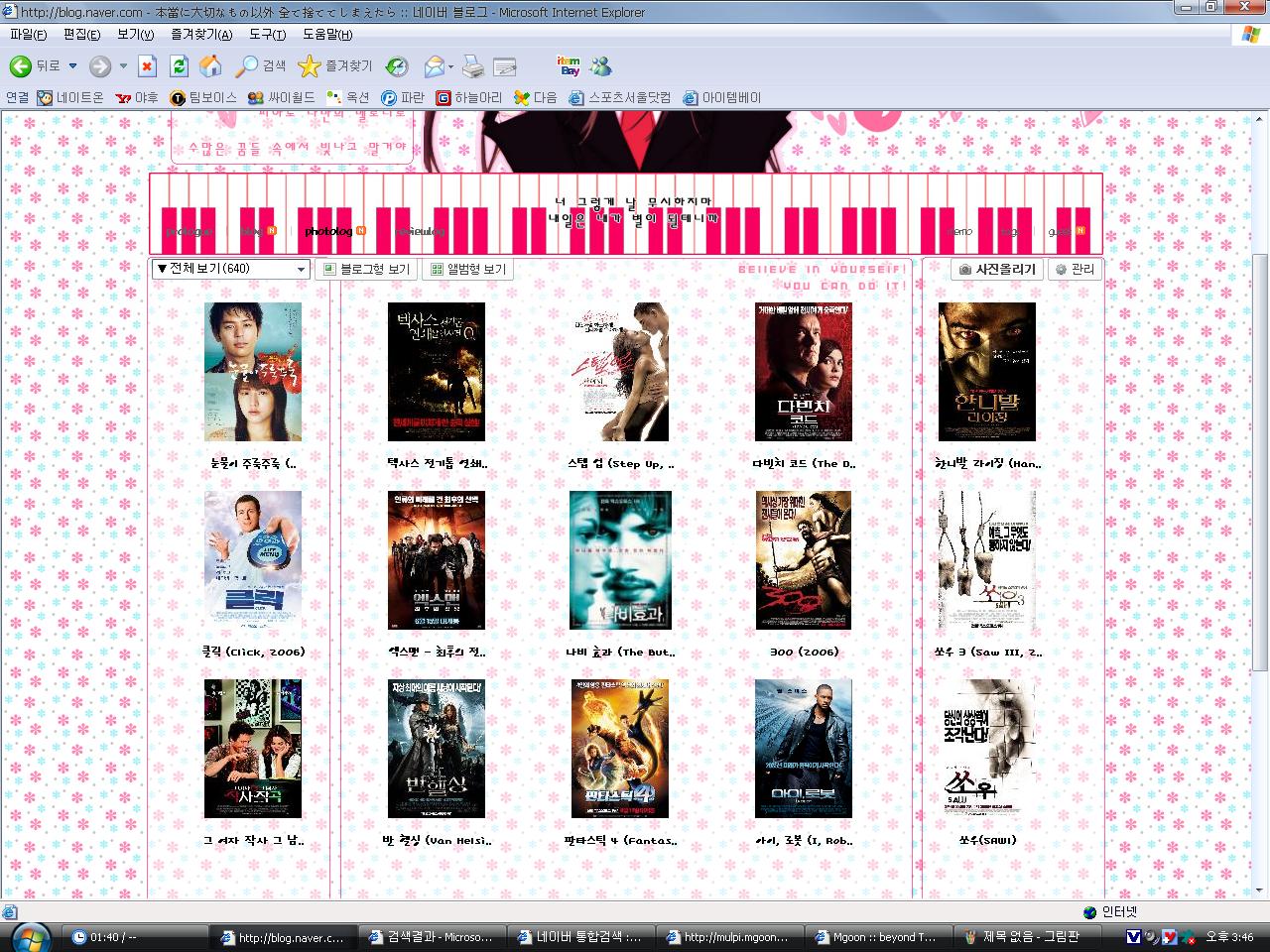Click the 사진올리기 upload photo button

997,269
